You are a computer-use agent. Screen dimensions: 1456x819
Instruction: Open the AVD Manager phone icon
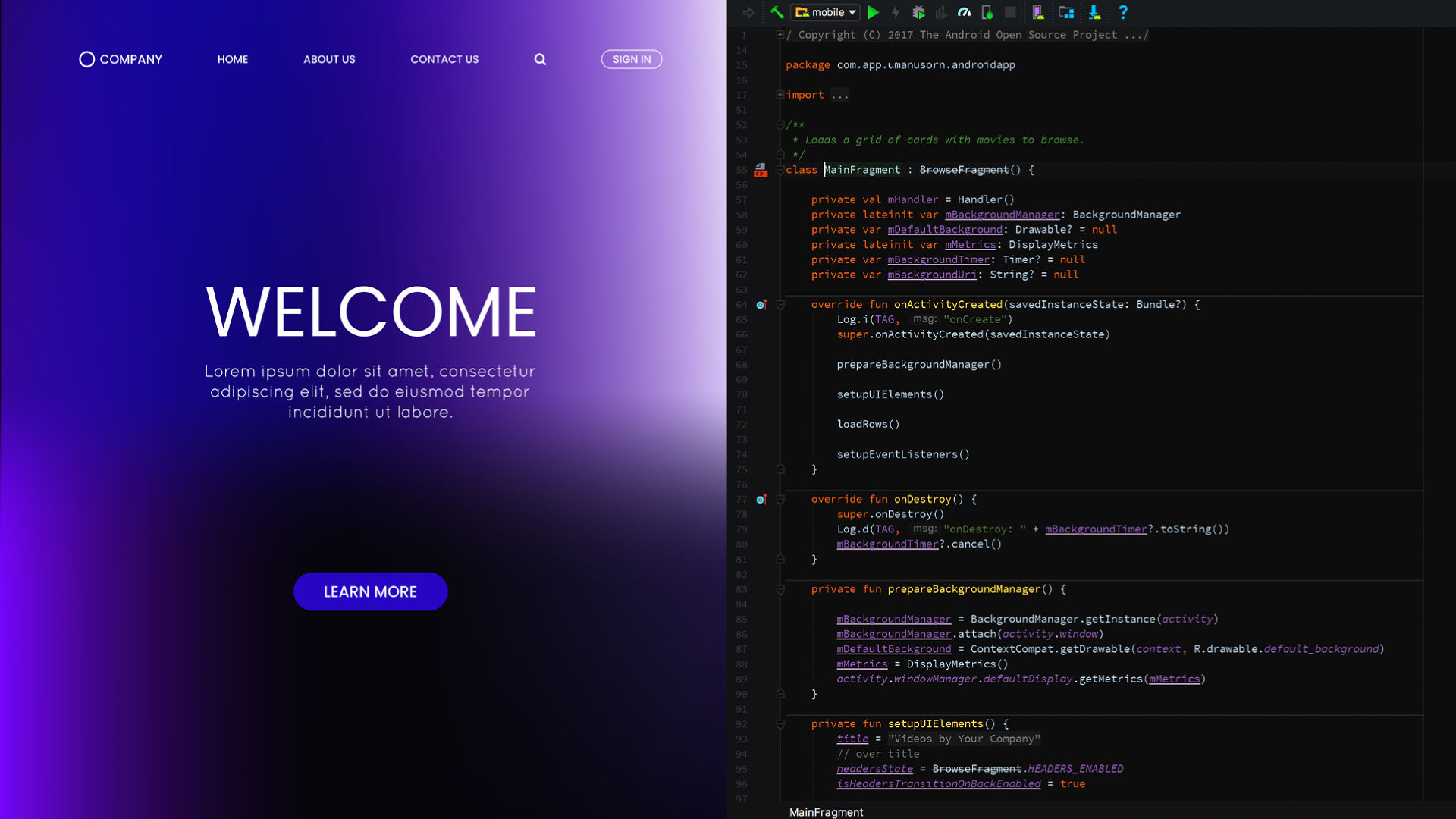tap(1037, 12)
